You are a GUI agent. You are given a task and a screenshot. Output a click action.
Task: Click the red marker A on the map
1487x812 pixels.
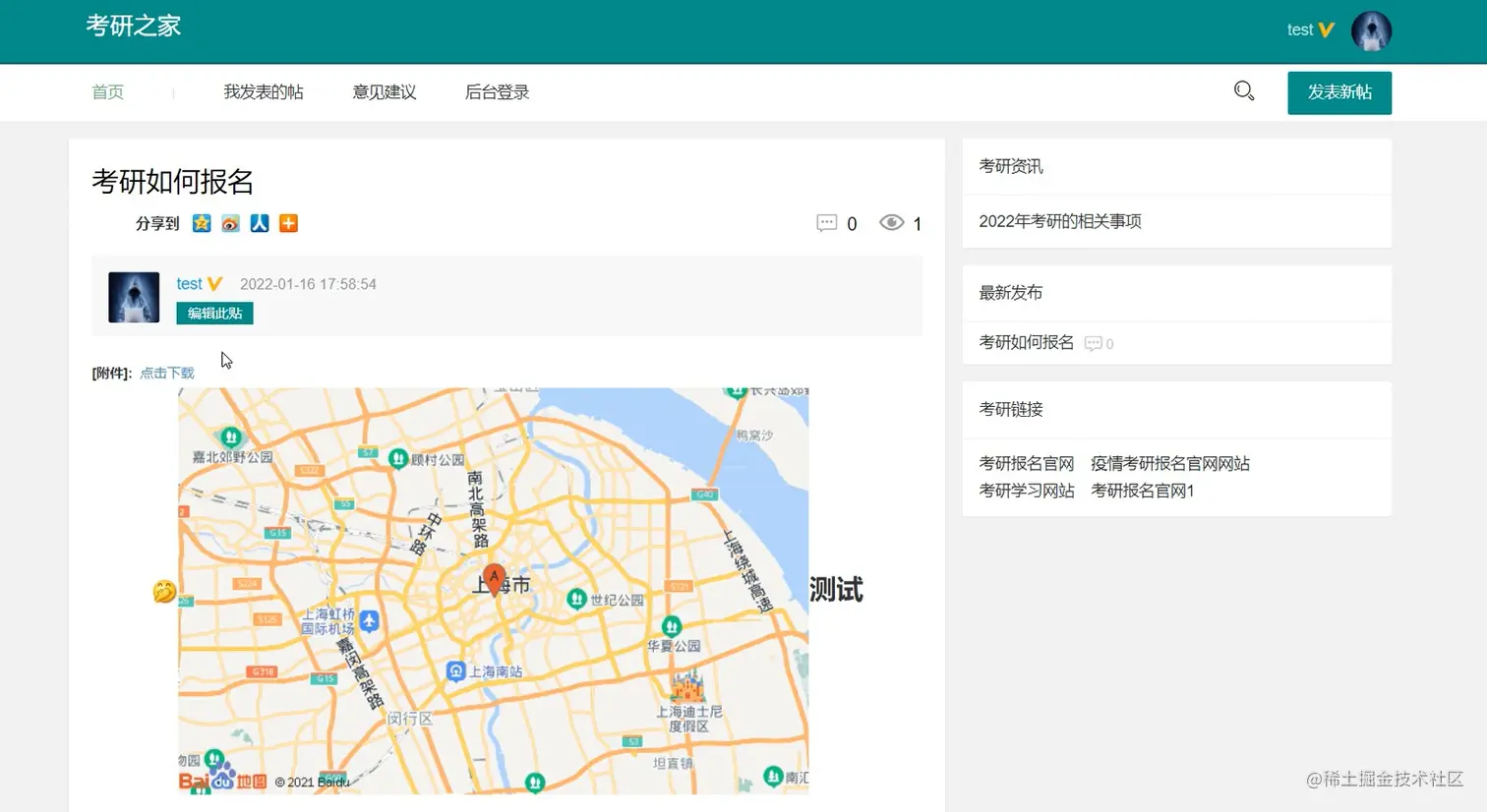point(494,578)
